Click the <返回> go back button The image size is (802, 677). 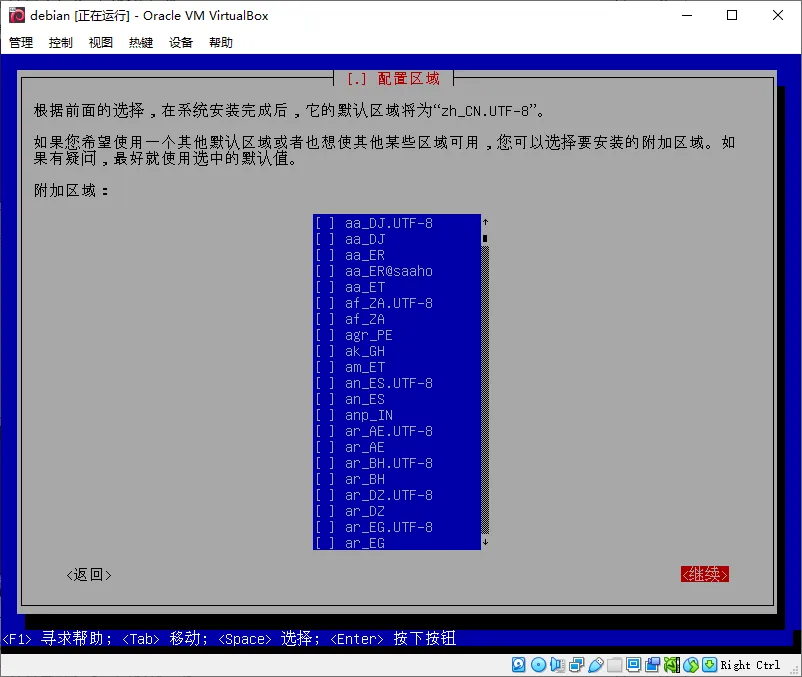tap(89, 575)
